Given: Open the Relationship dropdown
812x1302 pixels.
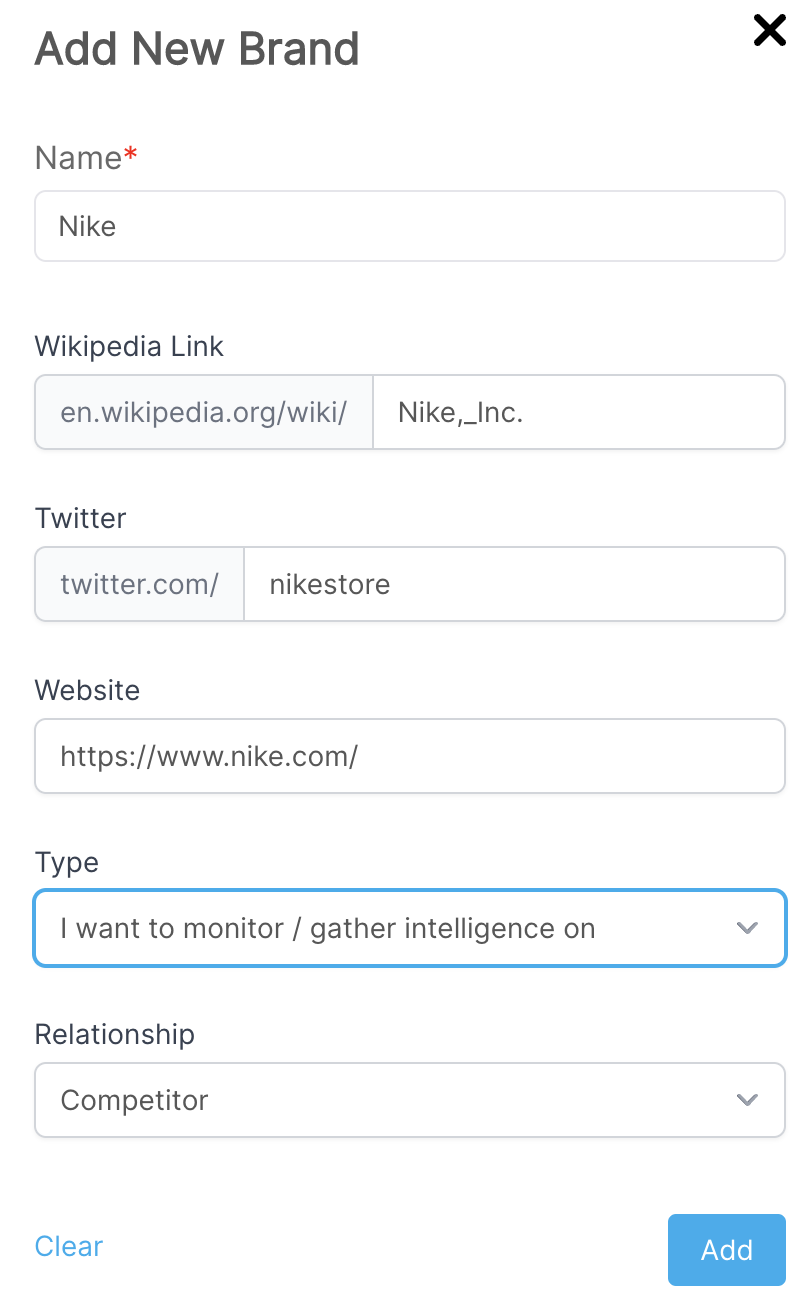Looking at the screenshot, I should point(410,1100).
